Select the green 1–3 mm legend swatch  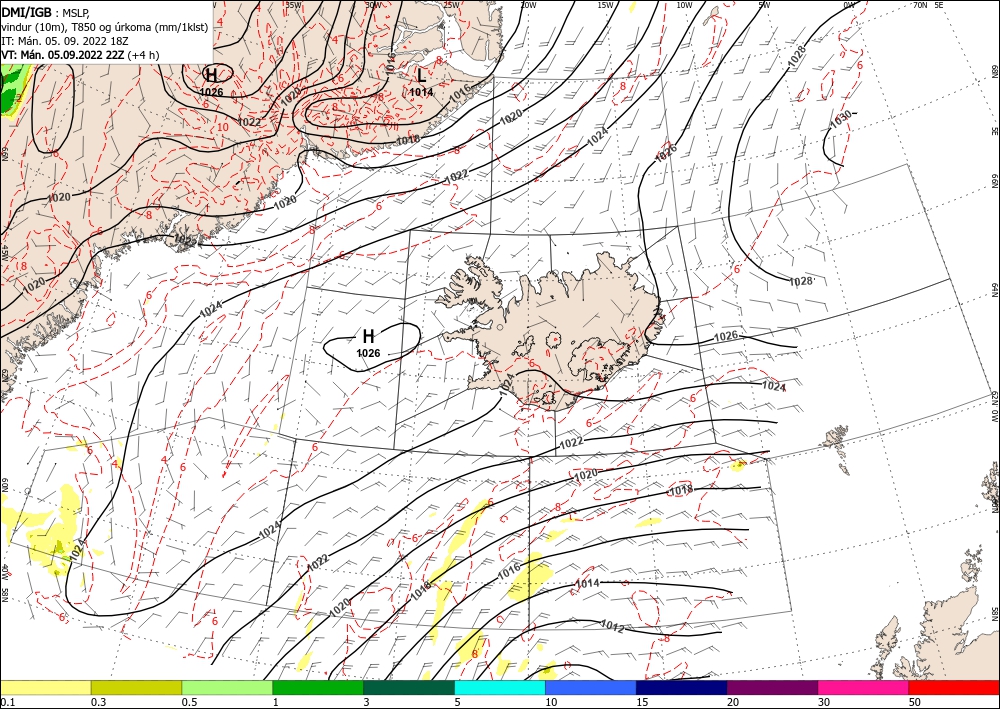click(318, 687)
